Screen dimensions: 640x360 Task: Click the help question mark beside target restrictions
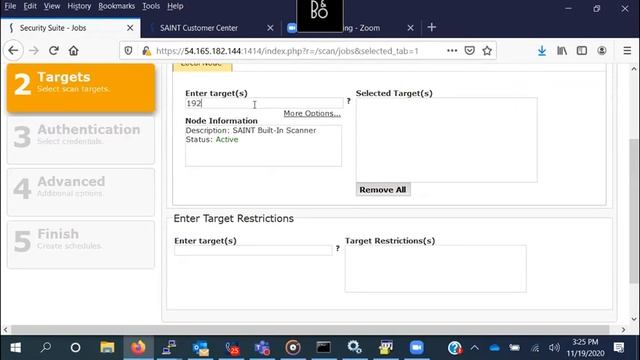[338, 248]
